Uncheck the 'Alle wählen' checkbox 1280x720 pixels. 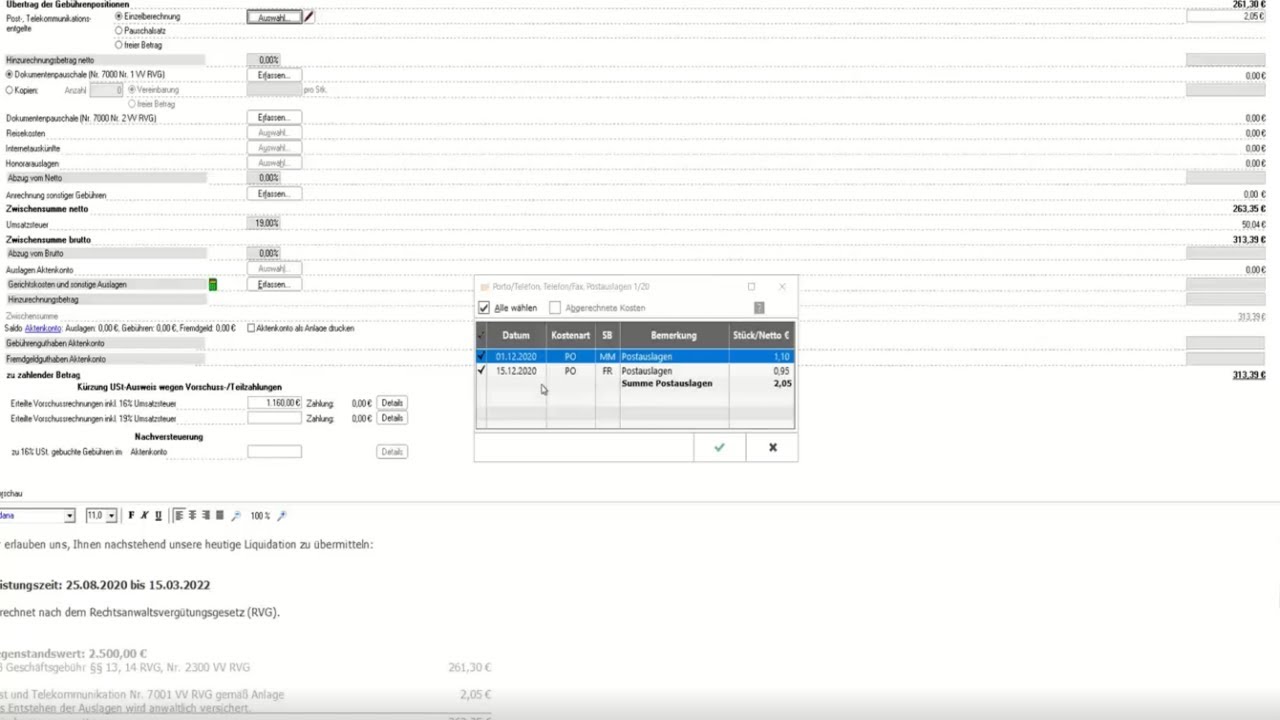tap(484, 308)
